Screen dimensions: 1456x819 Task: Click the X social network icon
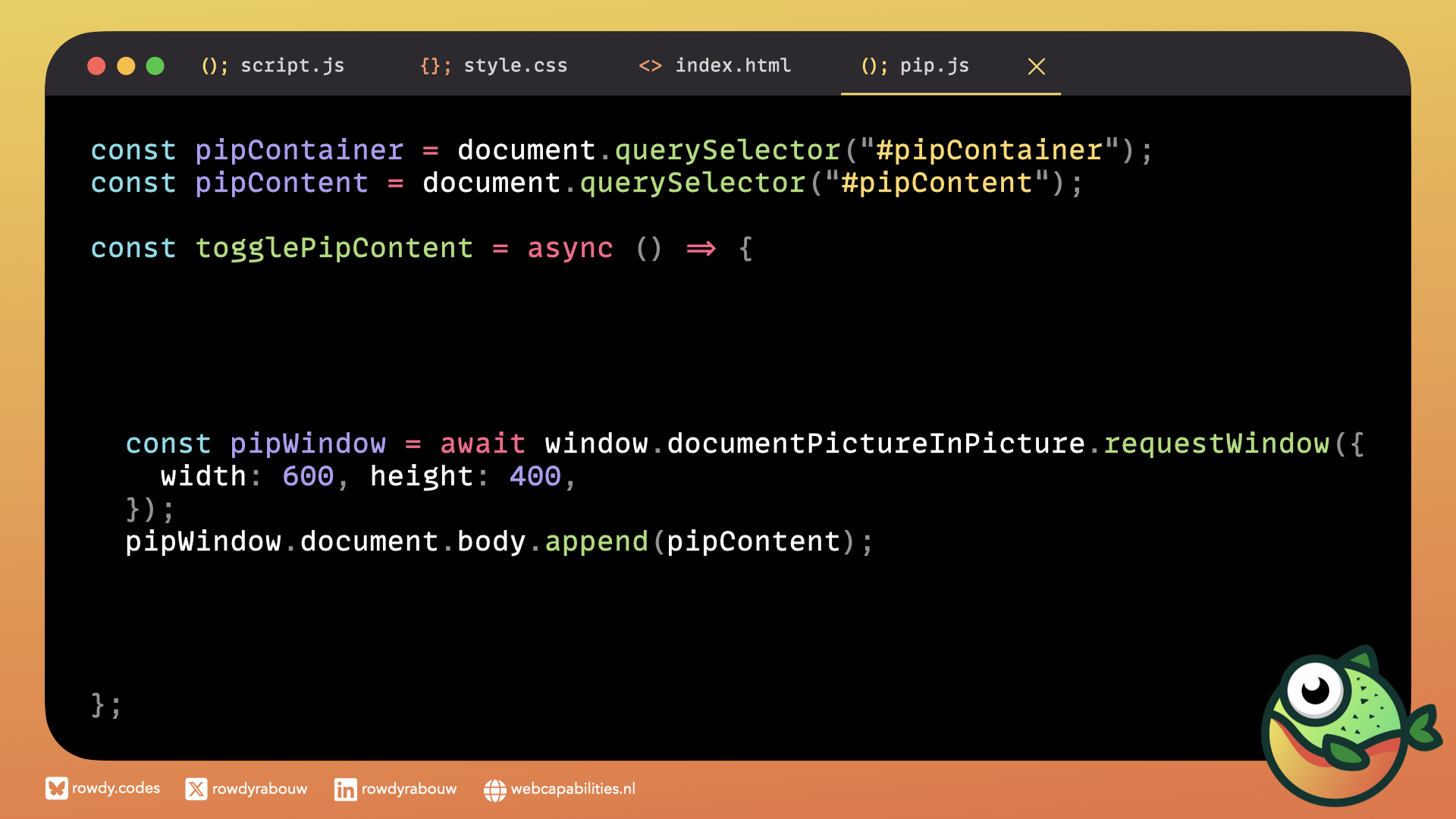(196, 789)
